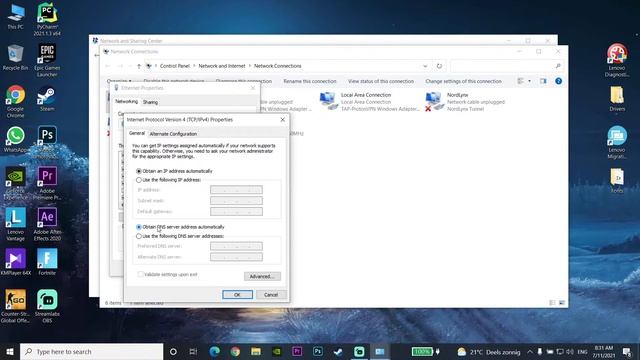This screenshot has width=640, height=360.
Task: Select the NordLynx network adapter
Action: tap(465, 102)
